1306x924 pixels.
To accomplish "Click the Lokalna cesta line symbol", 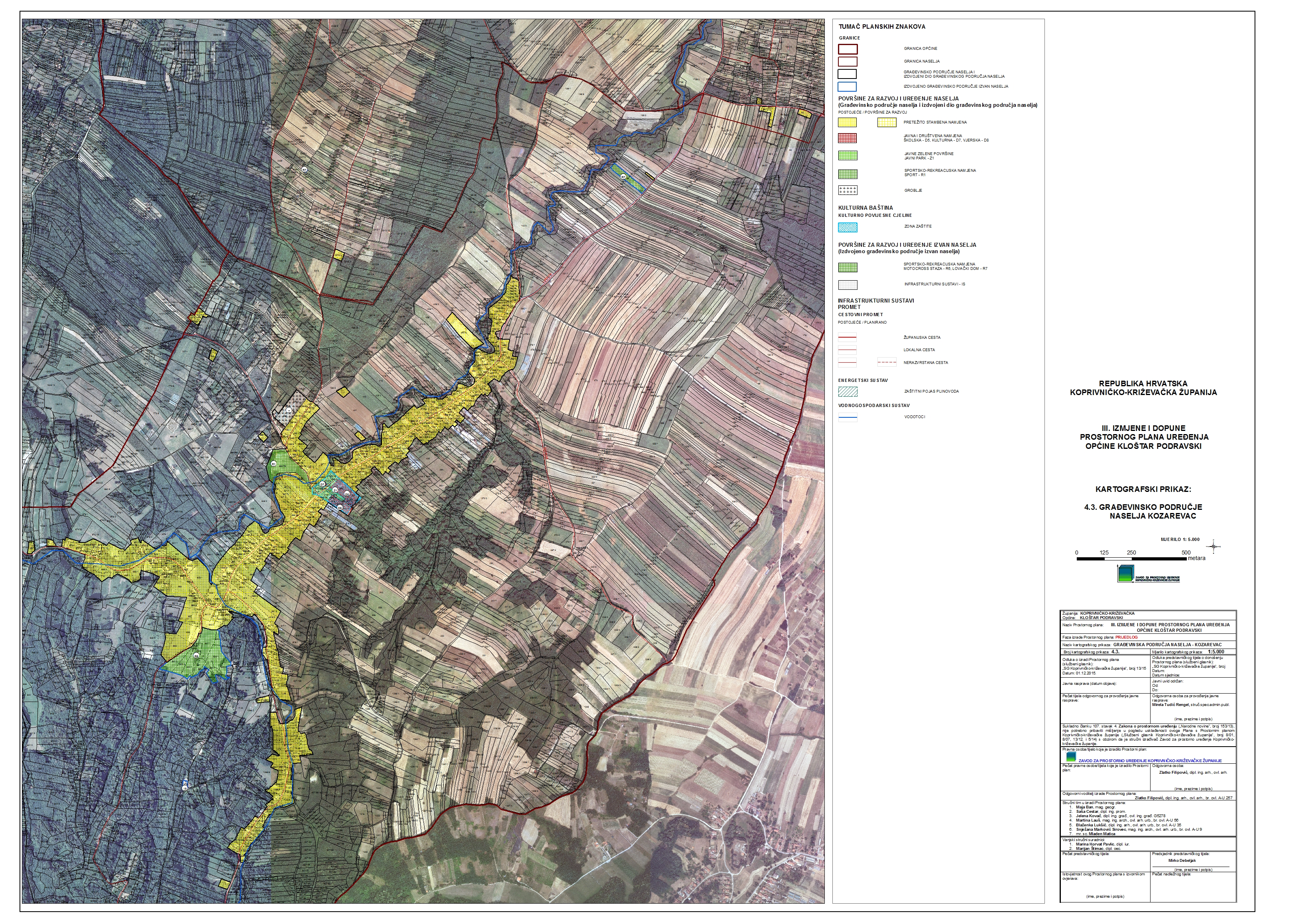I will (x=847, y=350).
